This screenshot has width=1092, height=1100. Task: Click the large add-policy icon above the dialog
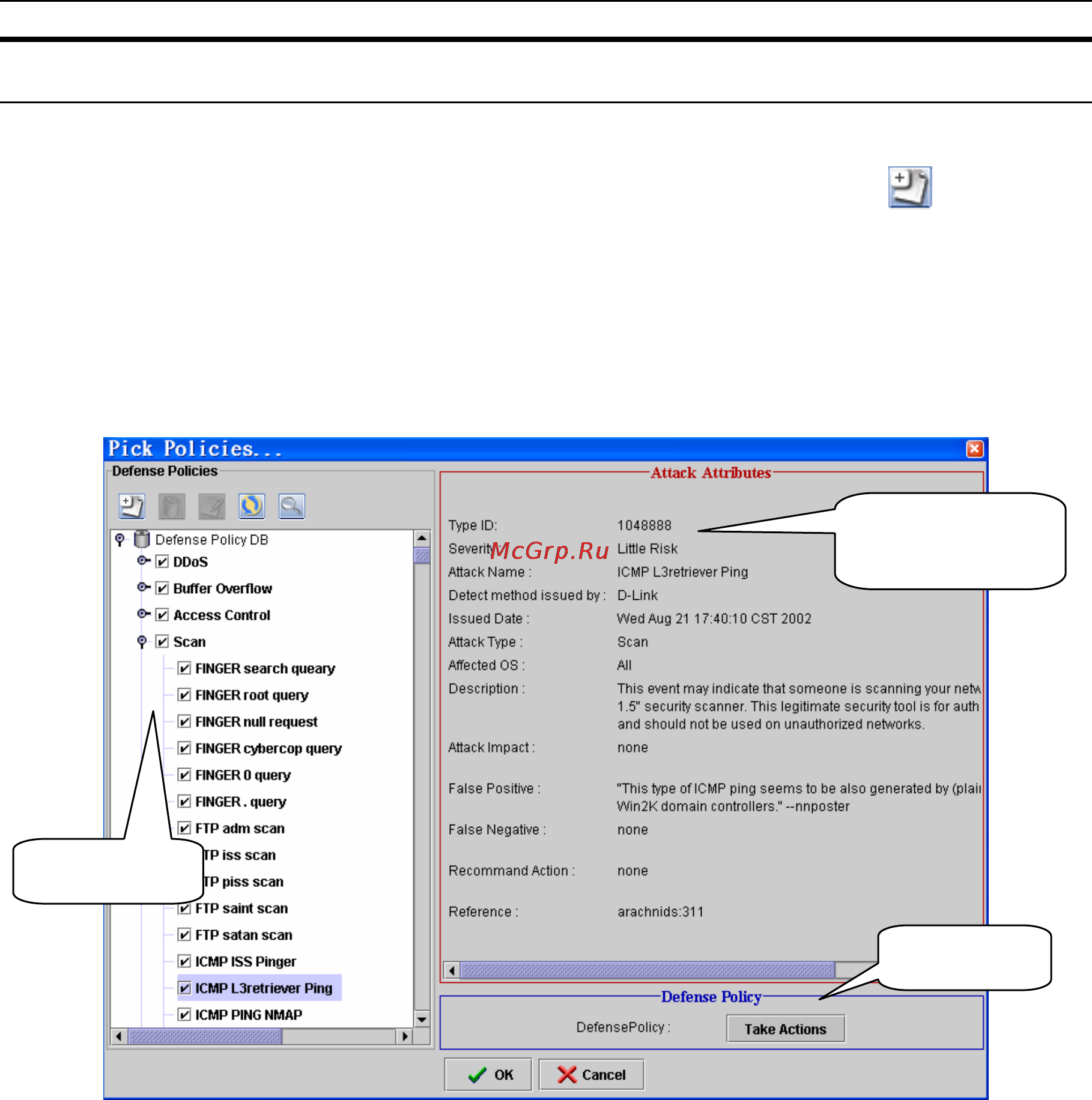(910, 187)
